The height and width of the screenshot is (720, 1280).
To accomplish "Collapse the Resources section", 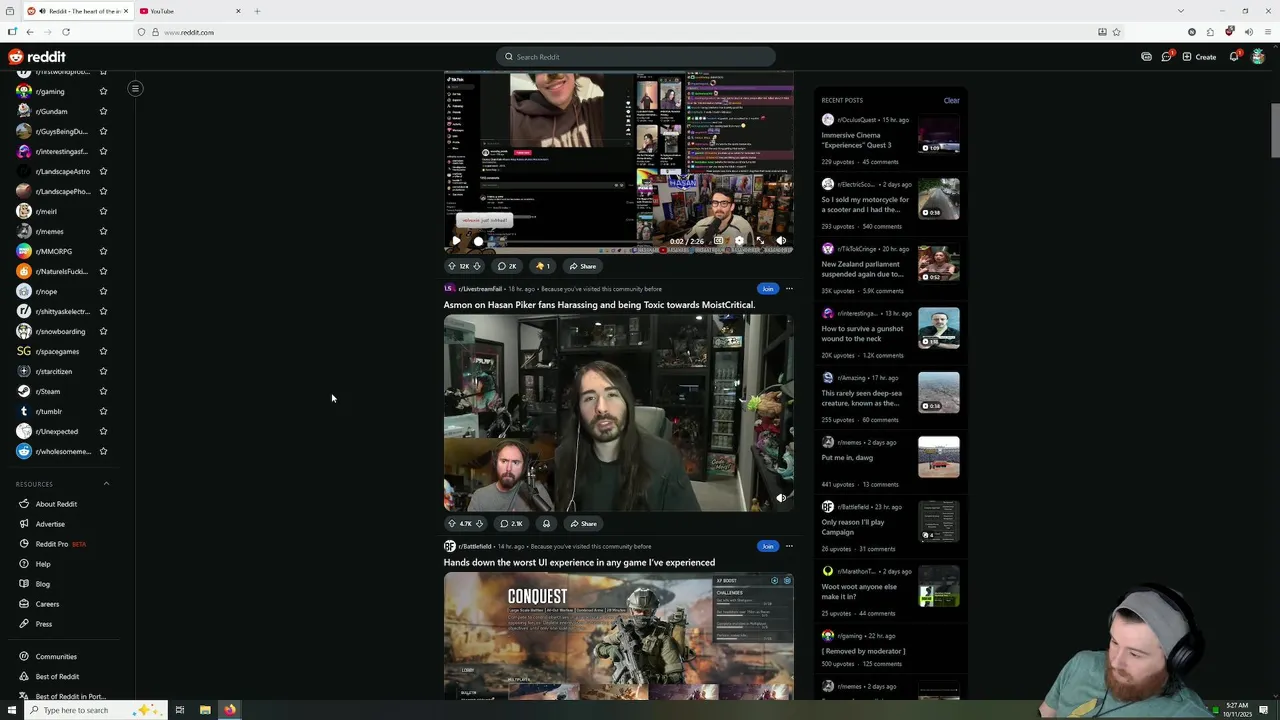I will coord(106,484).
